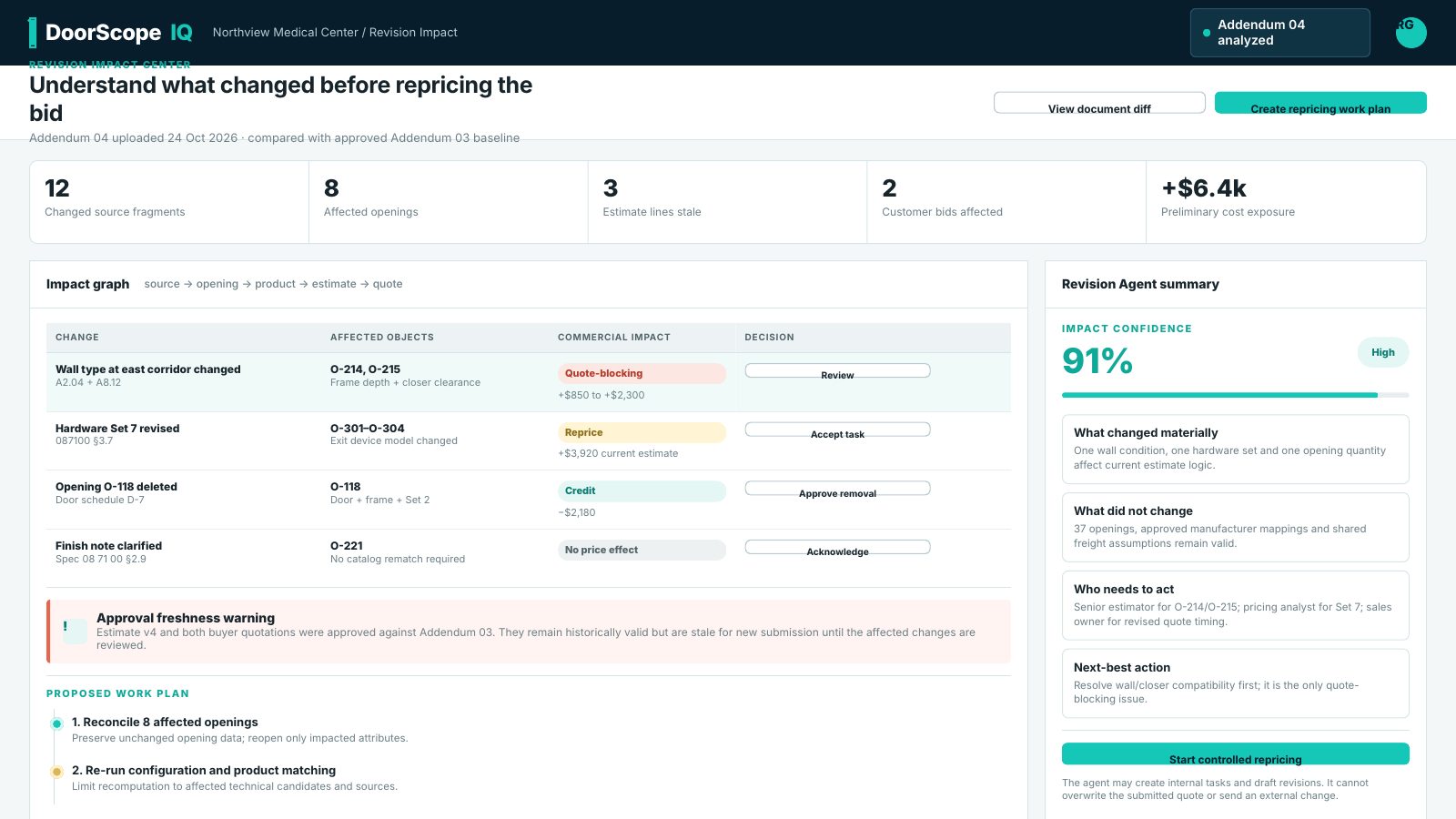Click the 91% impact confidence progress bar
The width and height of the screenshot is (1456, 819).
1235,395
